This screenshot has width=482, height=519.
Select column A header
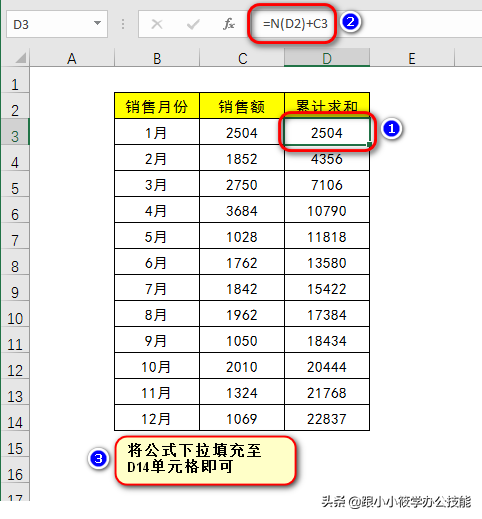point(72,58)
